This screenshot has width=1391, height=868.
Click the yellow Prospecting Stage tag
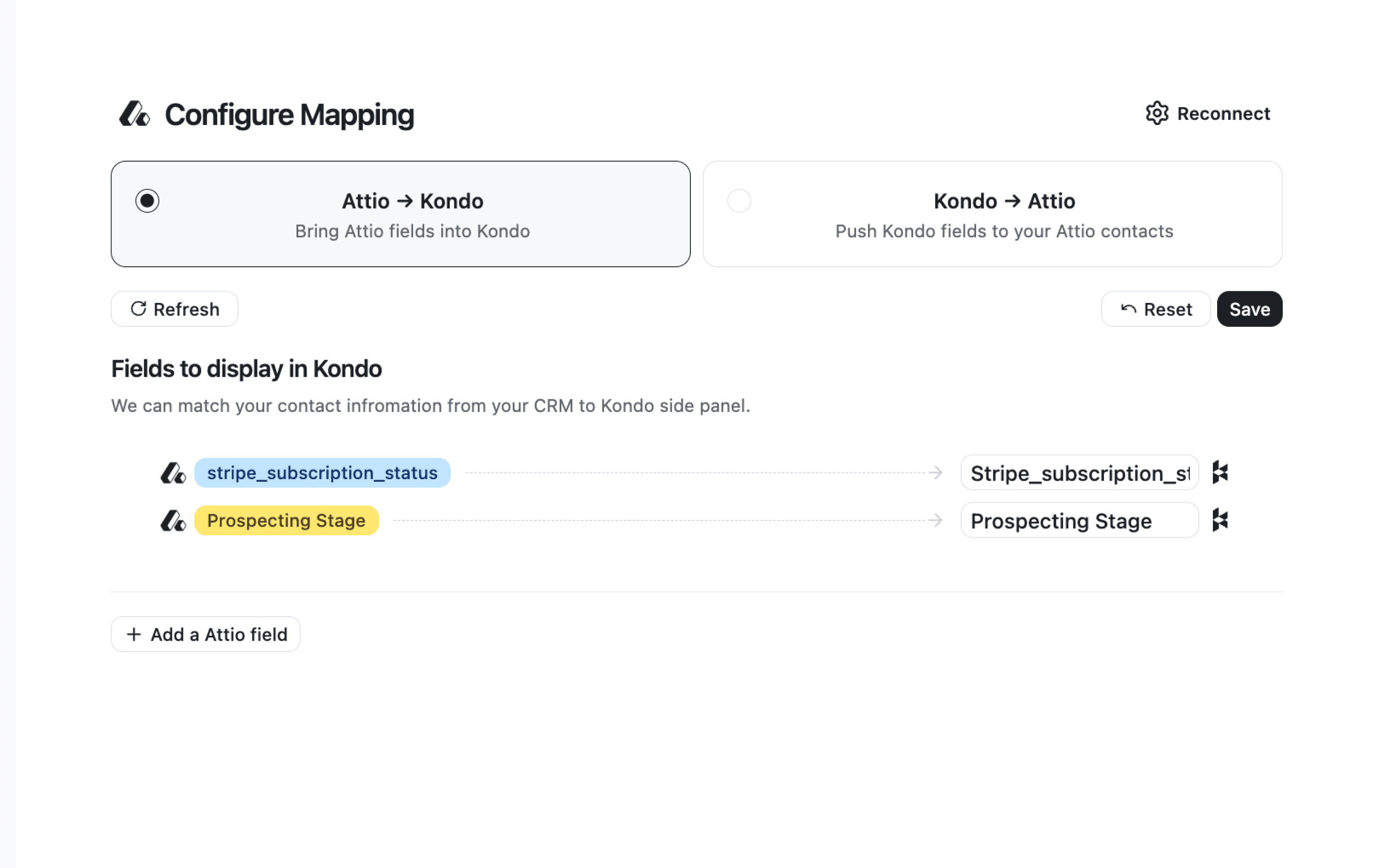pos(286,521)
